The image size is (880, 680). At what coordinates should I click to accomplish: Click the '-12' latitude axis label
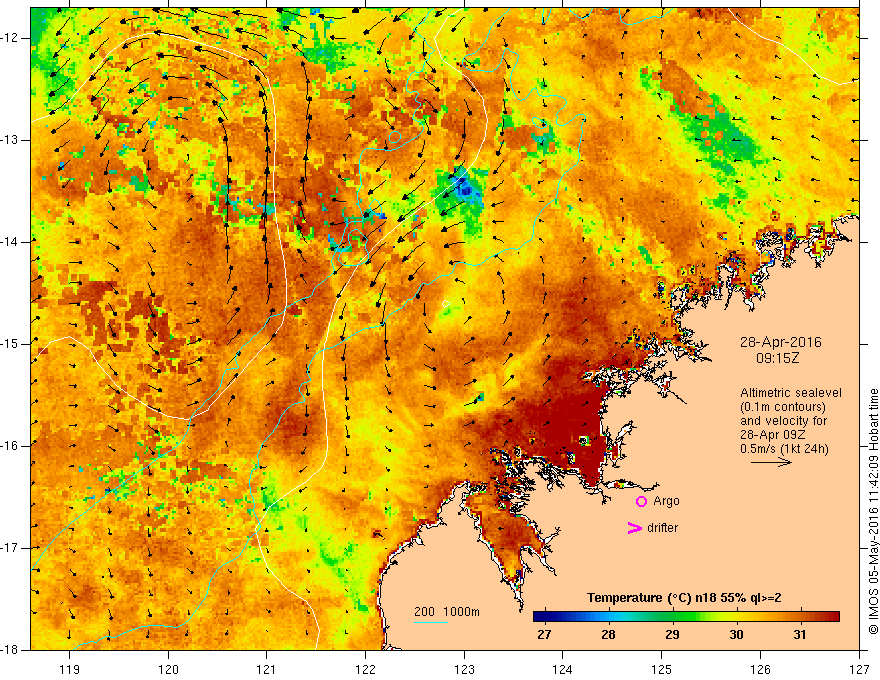click(10, 38)
